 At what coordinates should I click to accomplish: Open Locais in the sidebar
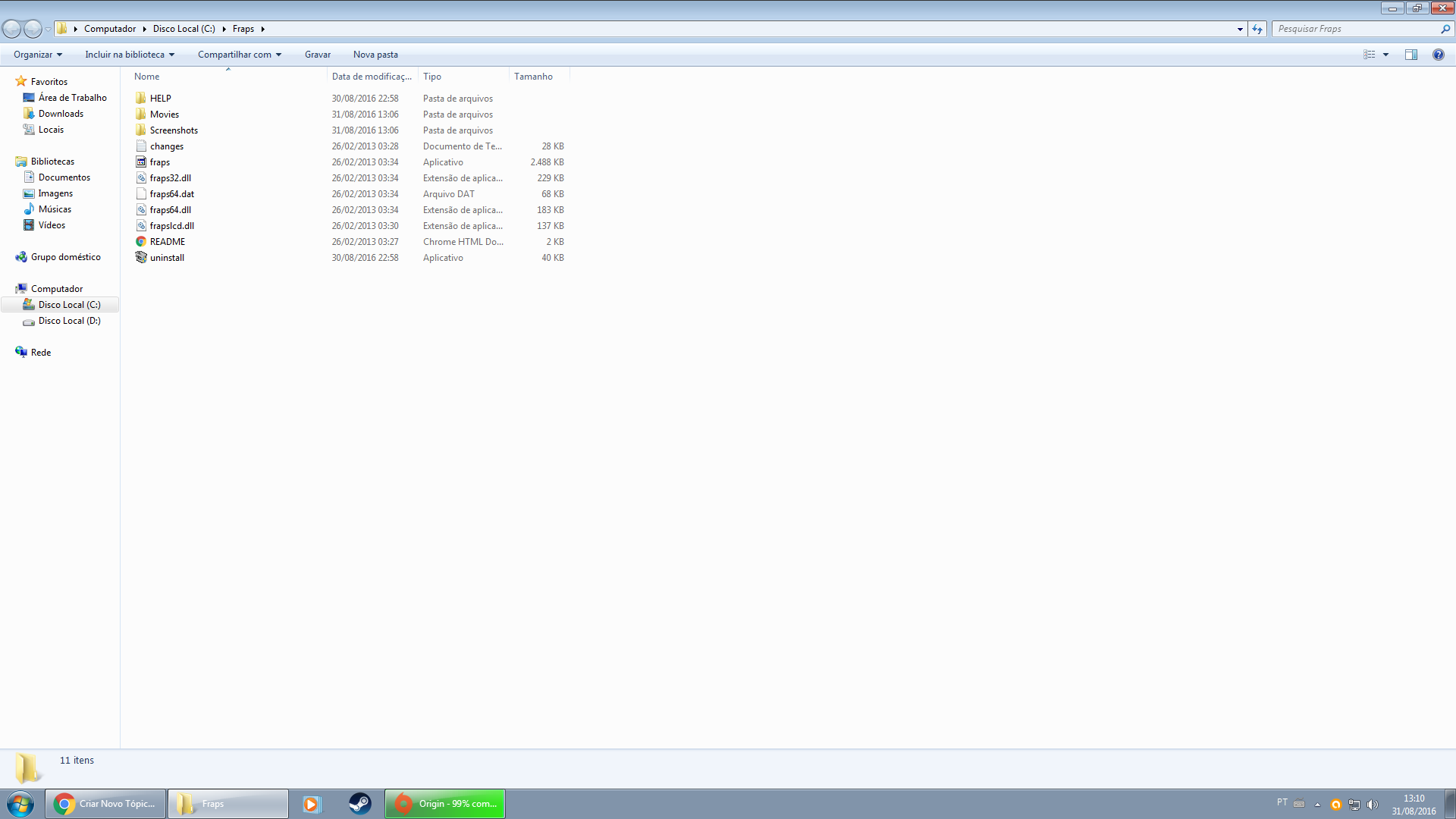point(51,129)
